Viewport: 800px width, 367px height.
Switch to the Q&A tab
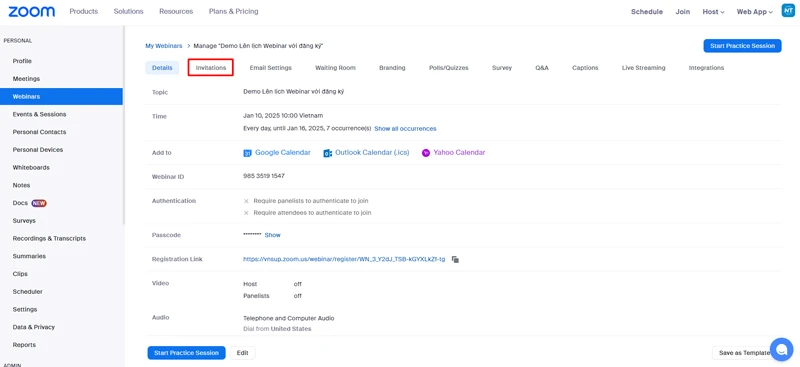(542, 68)
